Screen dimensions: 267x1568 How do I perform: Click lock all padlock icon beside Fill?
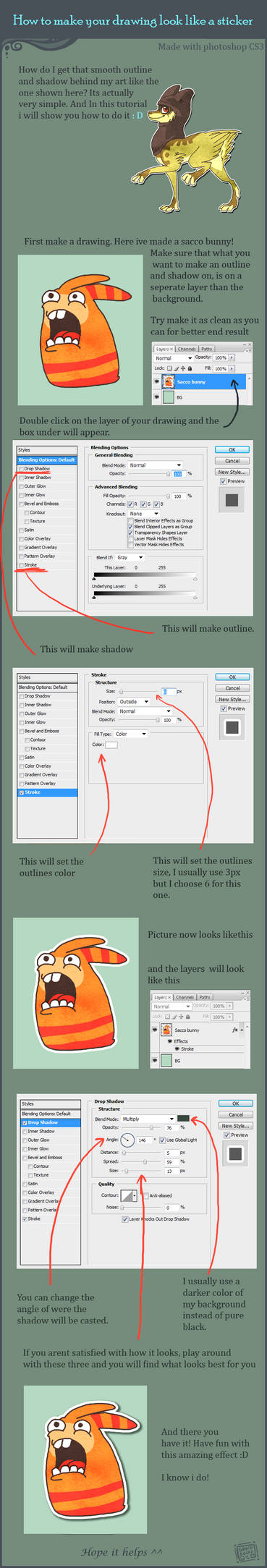(190, 368)
